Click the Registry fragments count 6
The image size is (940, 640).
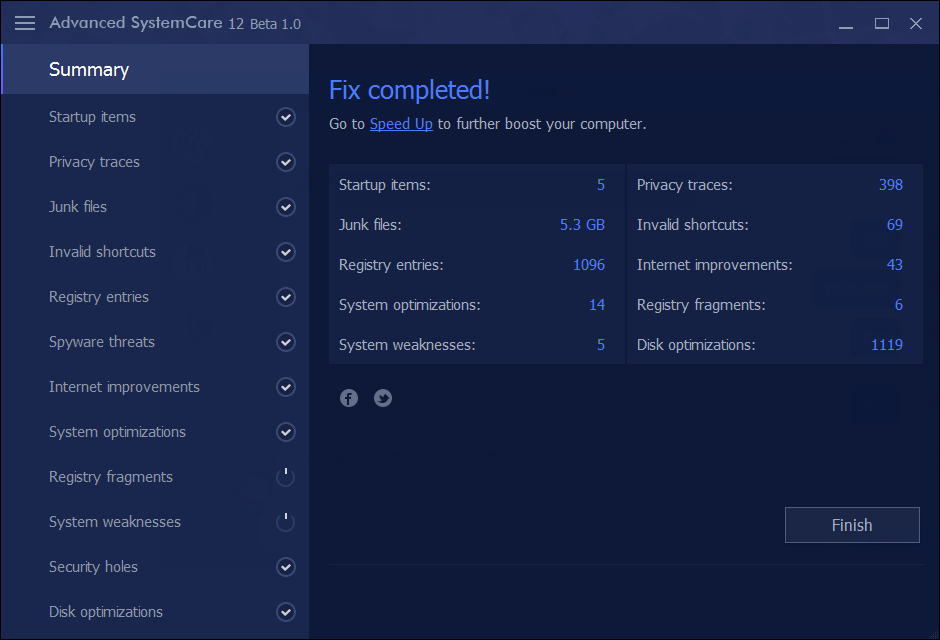(899, 305)
